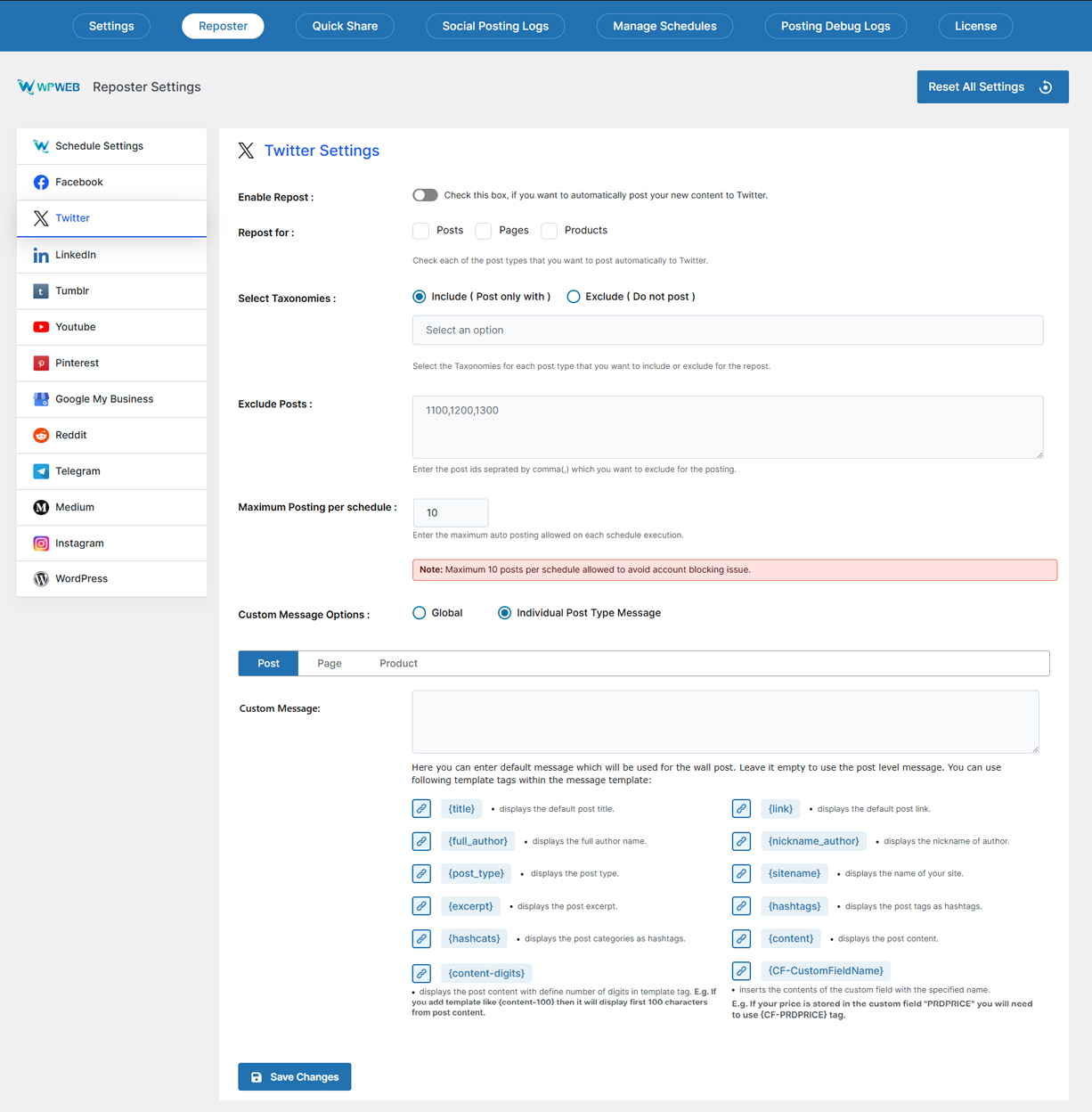
Task: Select the Tumblr icon in the sidebar
Action: [41, 290]
